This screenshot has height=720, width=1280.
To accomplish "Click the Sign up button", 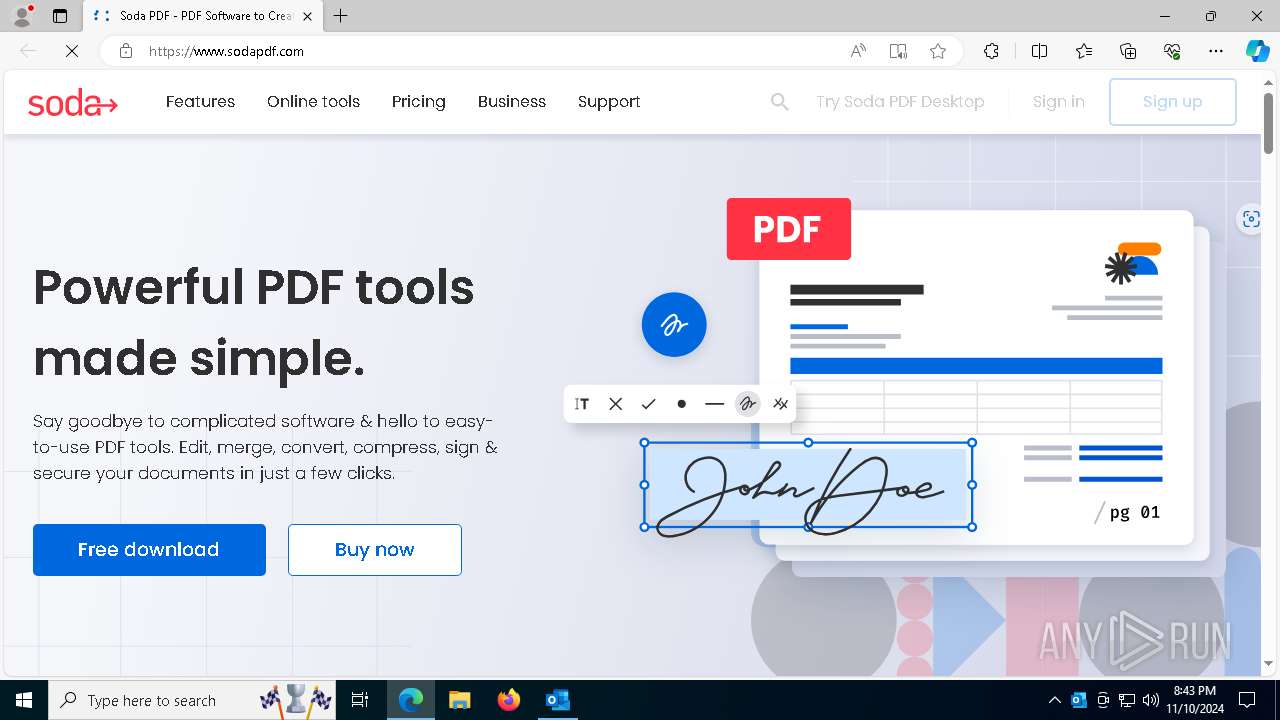I will (x=1172, y=102).
